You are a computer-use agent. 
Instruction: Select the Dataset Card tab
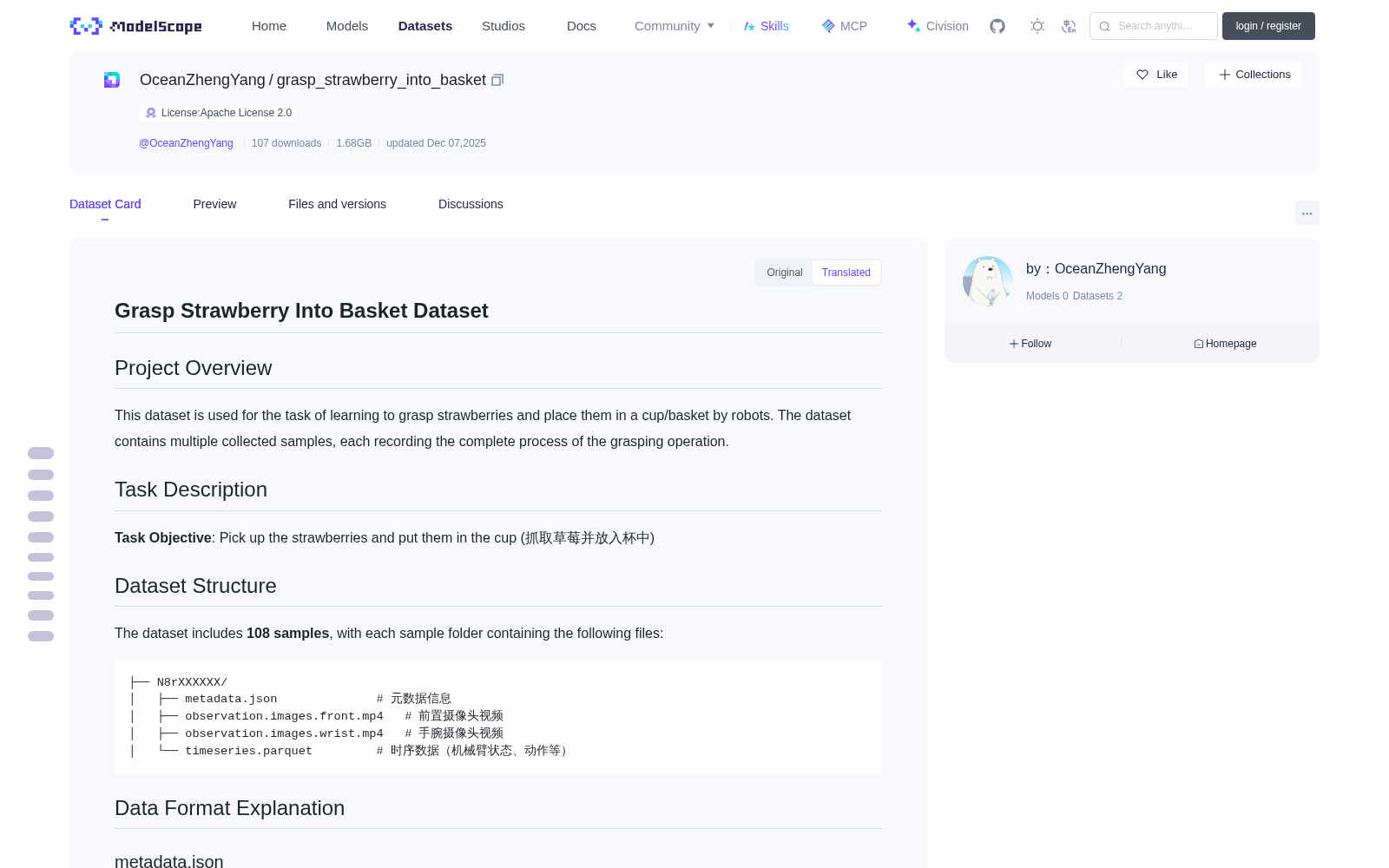point(105,204)
